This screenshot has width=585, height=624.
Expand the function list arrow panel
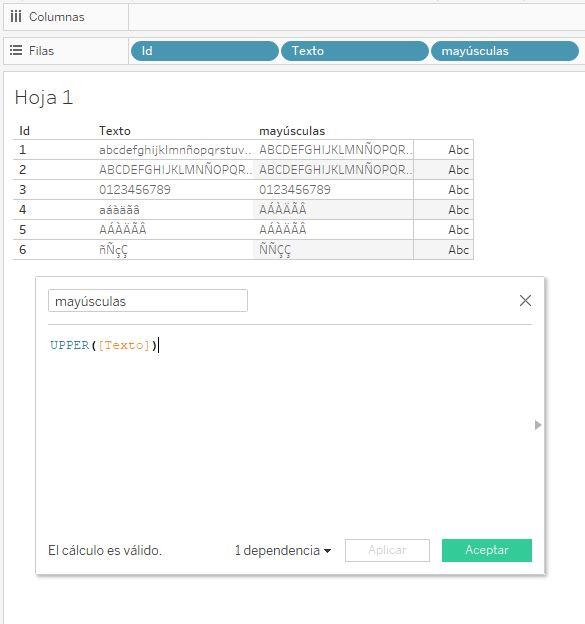point(538,425)
